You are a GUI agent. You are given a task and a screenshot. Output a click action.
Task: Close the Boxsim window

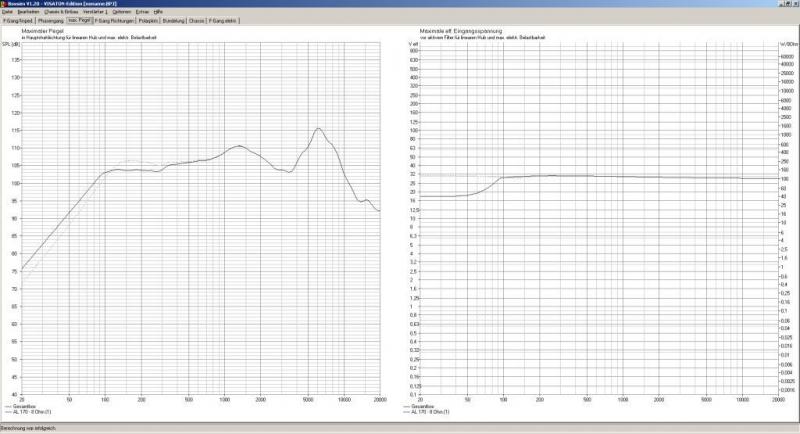click(795, 4)
